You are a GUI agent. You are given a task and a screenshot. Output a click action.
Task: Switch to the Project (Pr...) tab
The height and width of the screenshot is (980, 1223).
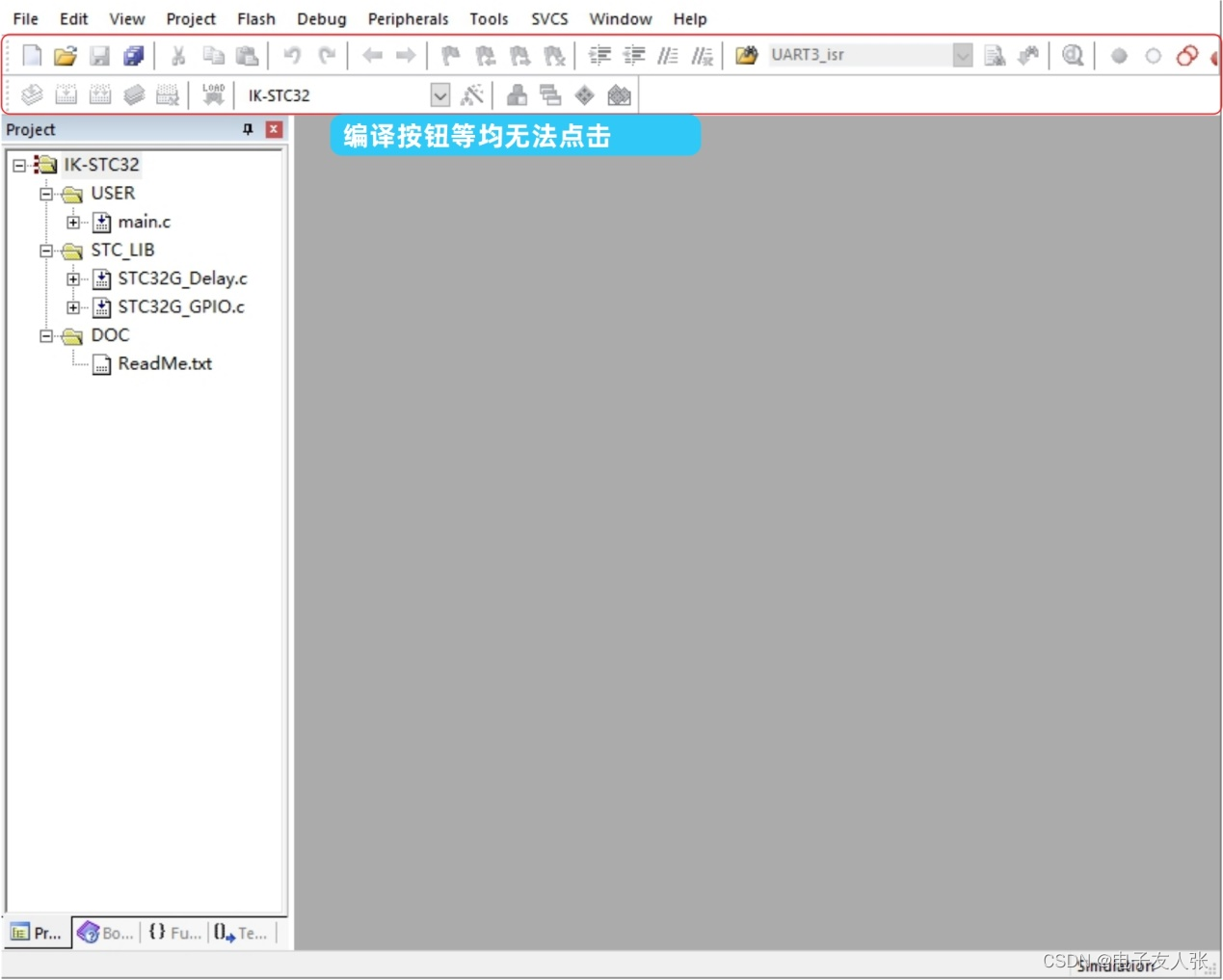point(37,932)
